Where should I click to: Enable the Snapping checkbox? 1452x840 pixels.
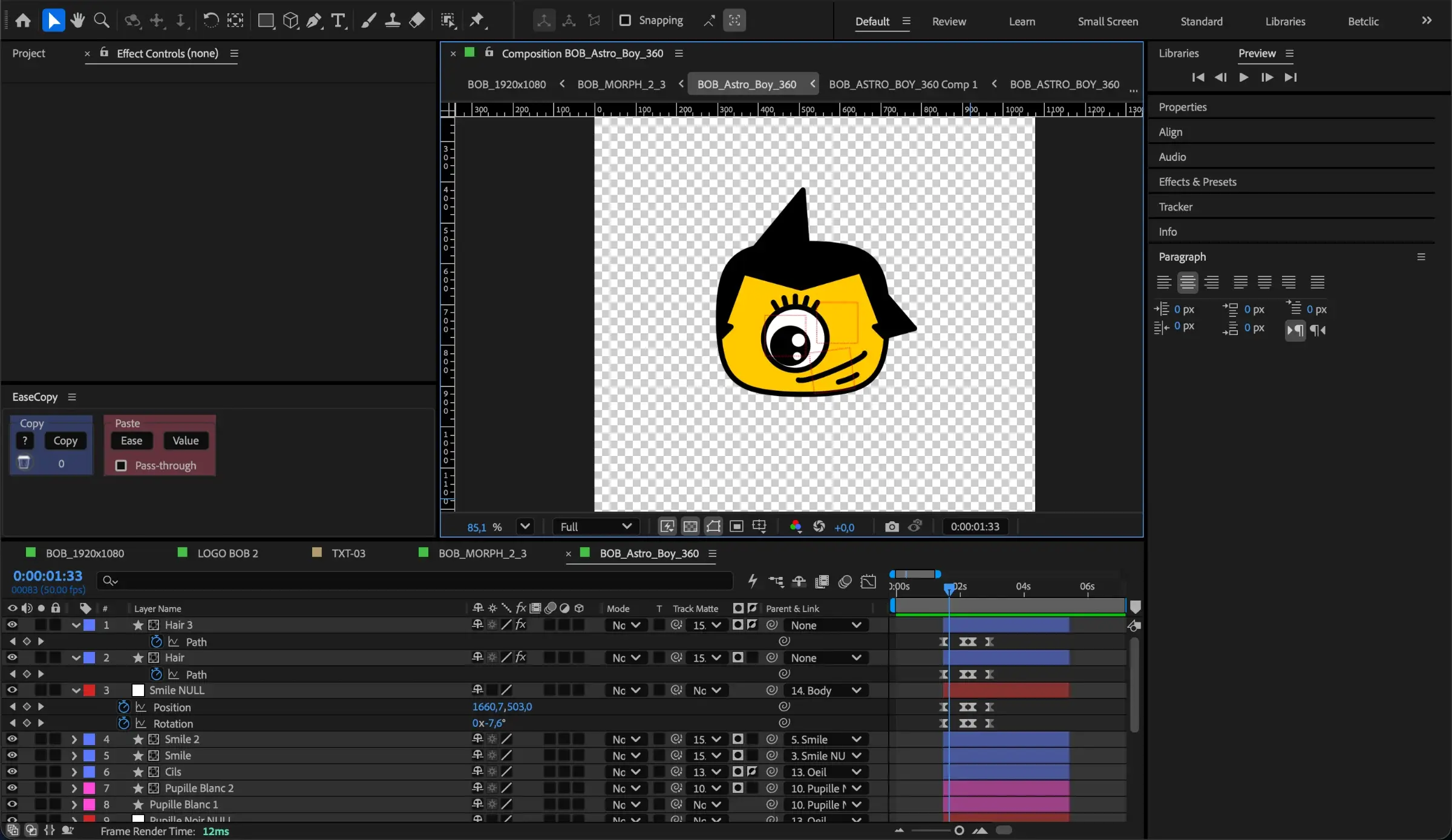625,21
